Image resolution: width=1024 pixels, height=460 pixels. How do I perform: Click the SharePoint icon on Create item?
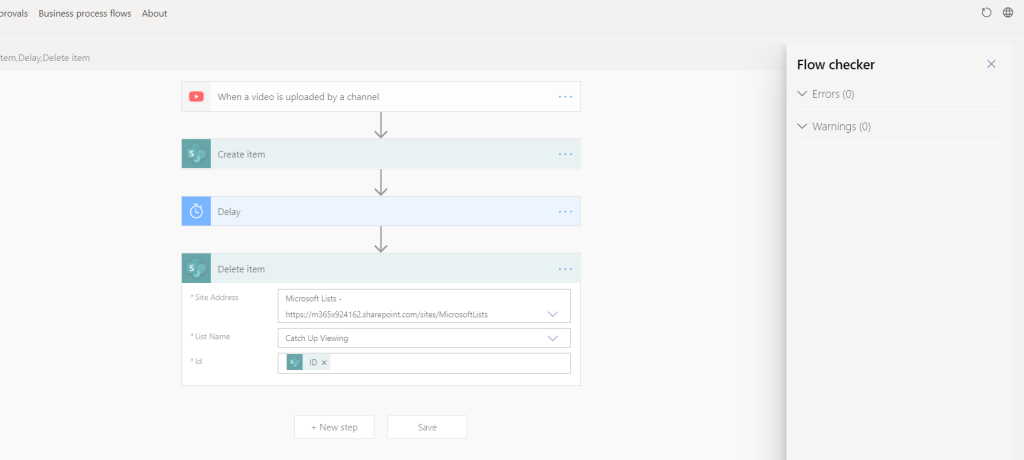(196, 154)
